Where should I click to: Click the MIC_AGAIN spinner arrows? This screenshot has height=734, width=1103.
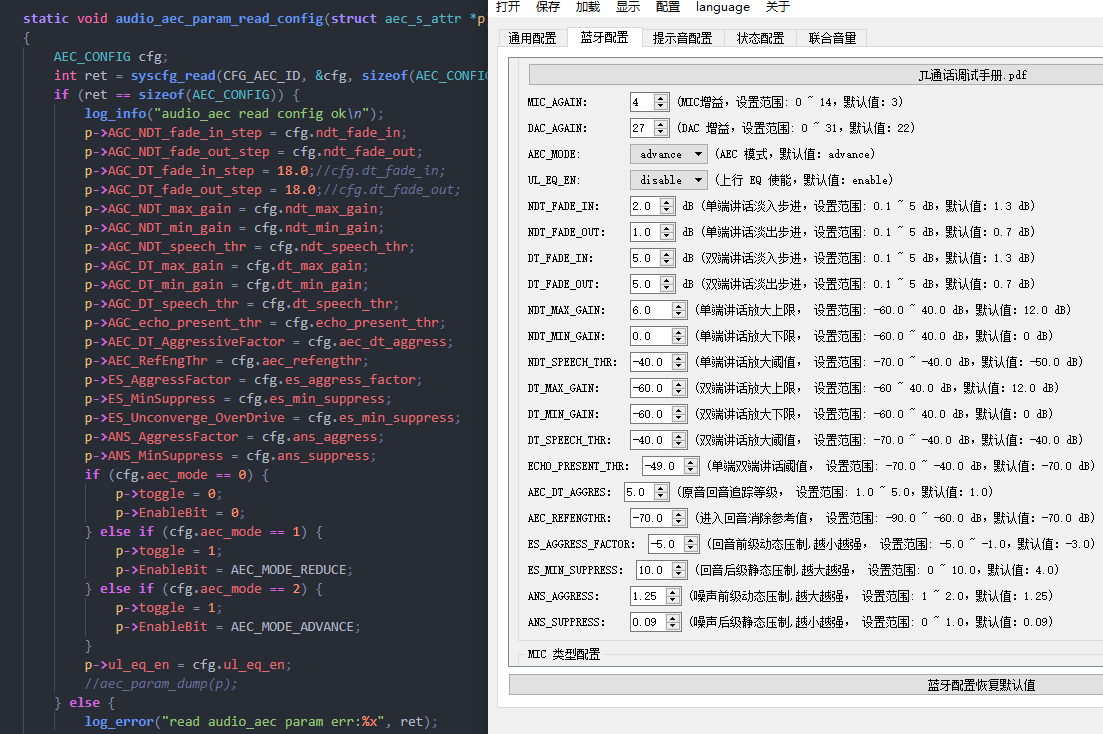(661, 102)
